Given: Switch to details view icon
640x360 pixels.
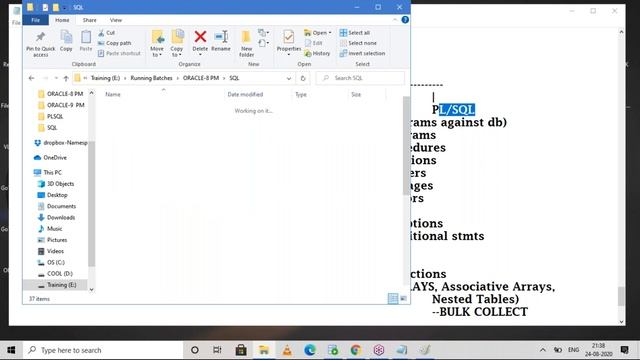Looking at the screenshot, I should pyautogui.click(x=393, y=299).
